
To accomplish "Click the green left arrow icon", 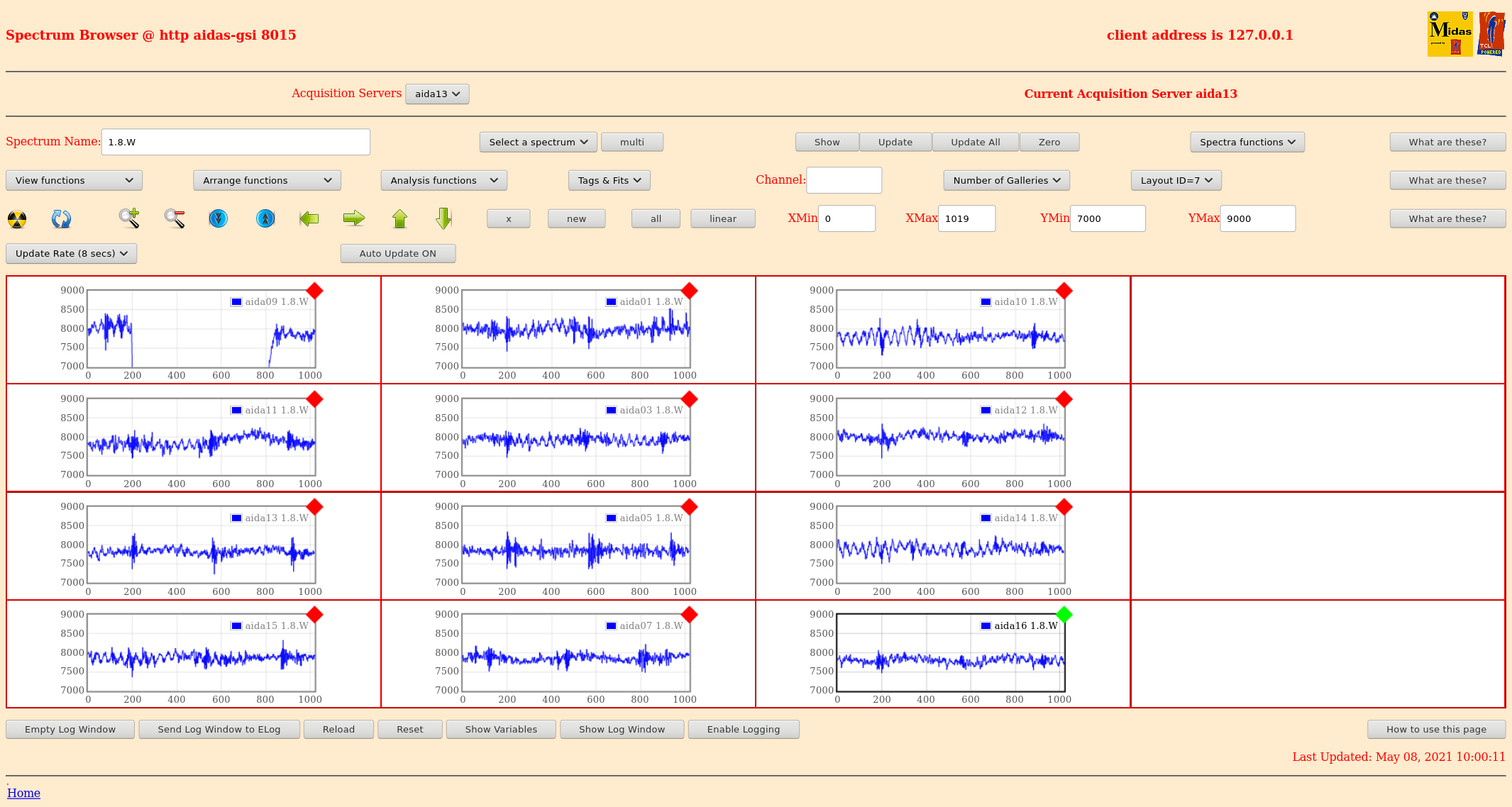I will [309, 218].
